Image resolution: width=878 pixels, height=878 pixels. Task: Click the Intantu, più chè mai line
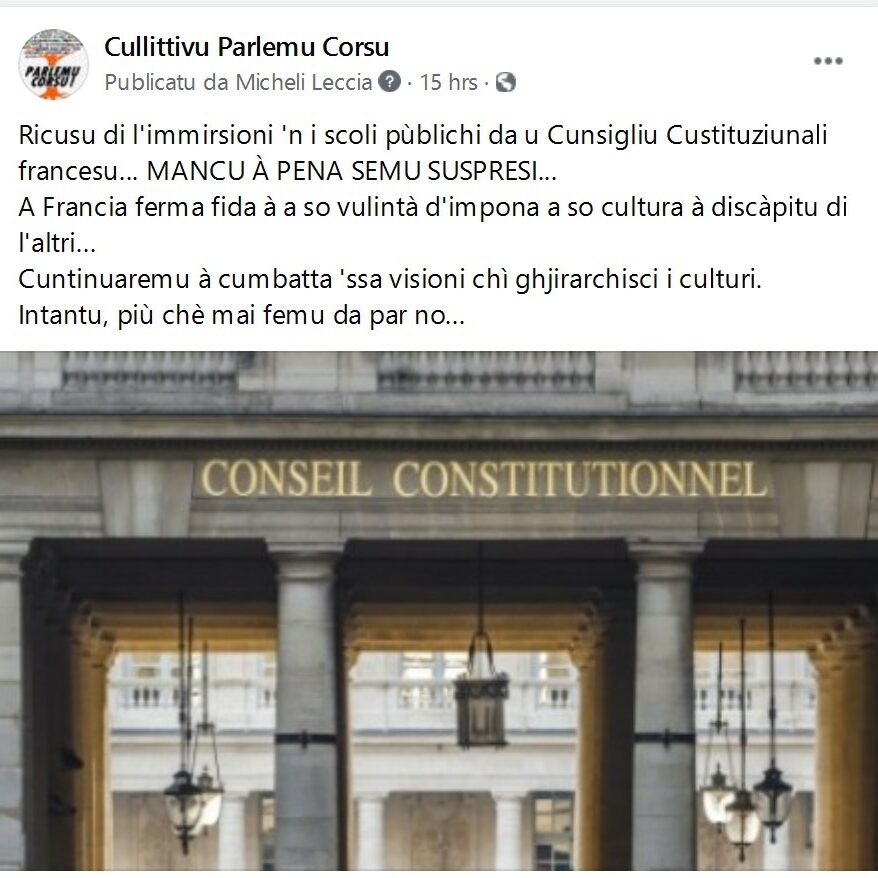point(241,315)
